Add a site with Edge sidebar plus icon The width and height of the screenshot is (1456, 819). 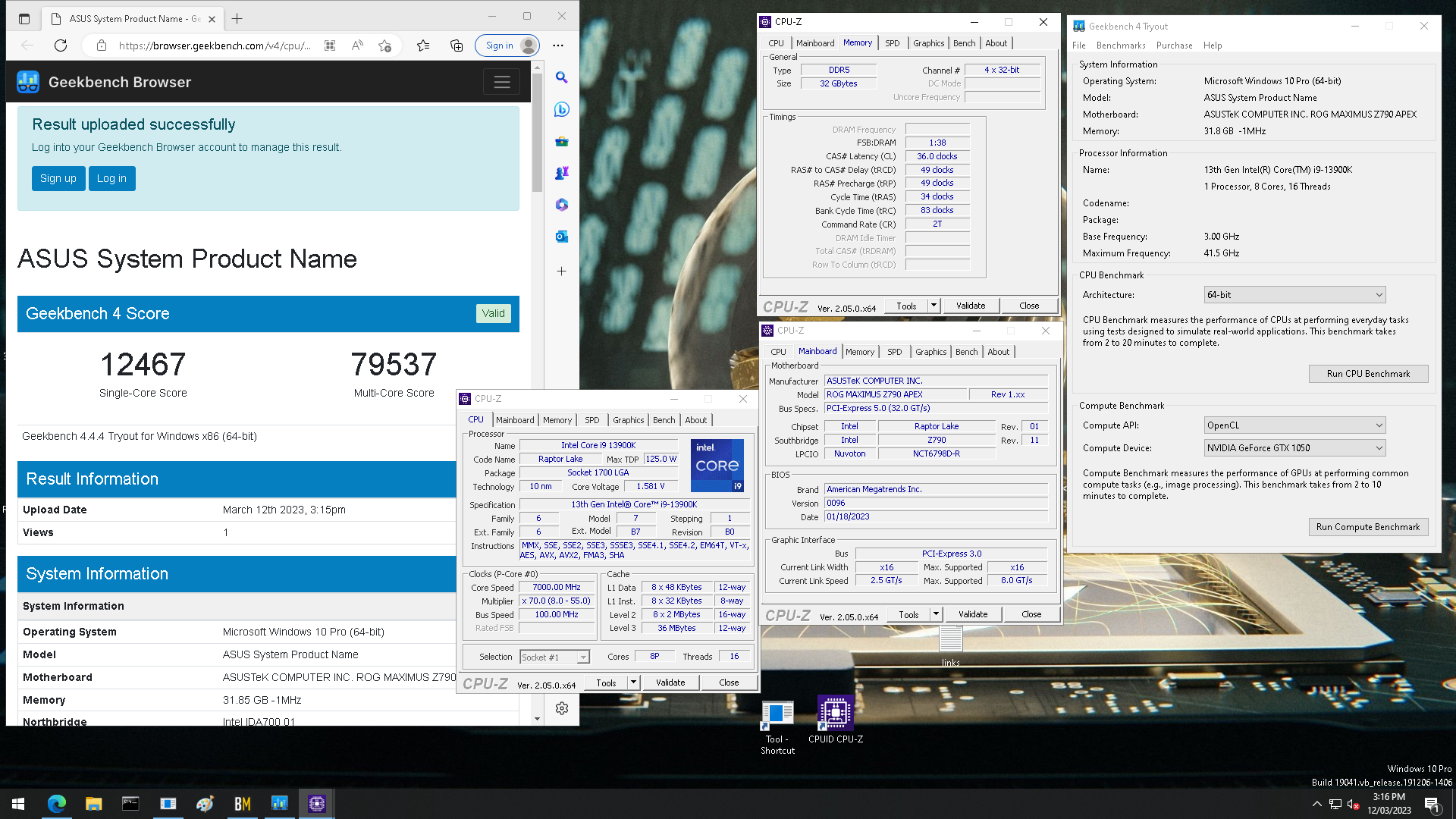coord(561,271)
